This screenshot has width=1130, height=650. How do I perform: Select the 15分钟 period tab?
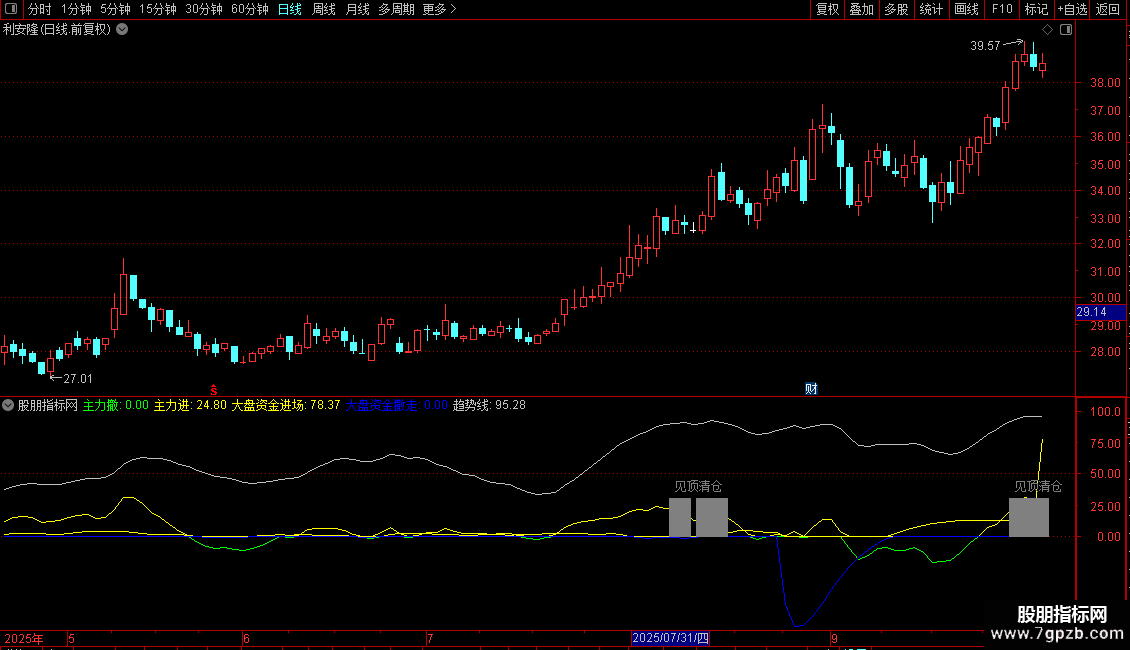(x=158, y=9)
